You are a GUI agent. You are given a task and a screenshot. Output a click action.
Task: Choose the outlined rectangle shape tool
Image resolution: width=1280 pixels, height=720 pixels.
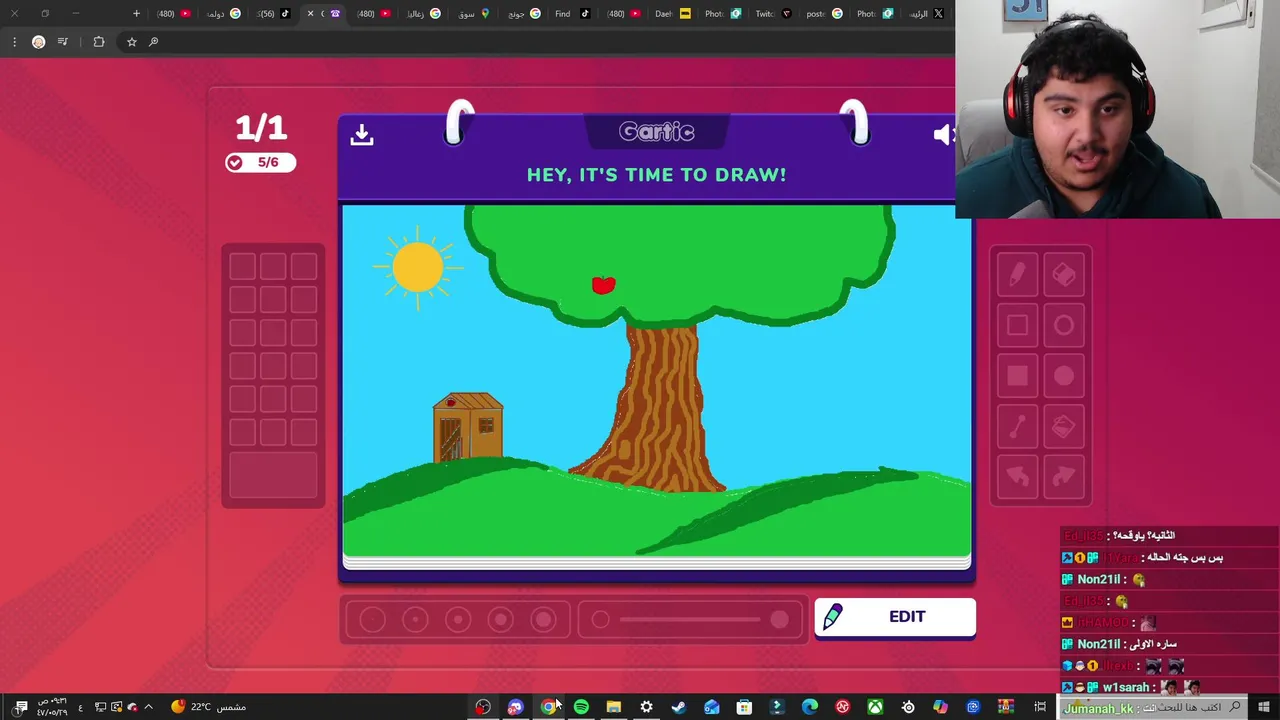point(1017,325)
